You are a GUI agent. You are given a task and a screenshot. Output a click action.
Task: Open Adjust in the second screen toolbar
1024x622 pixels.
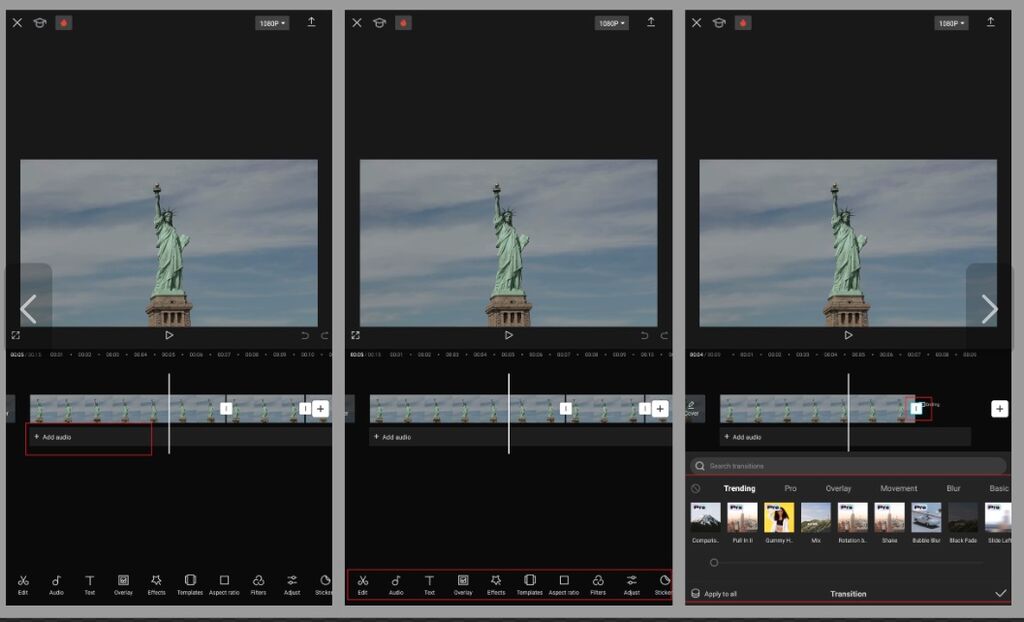point(632,584)
